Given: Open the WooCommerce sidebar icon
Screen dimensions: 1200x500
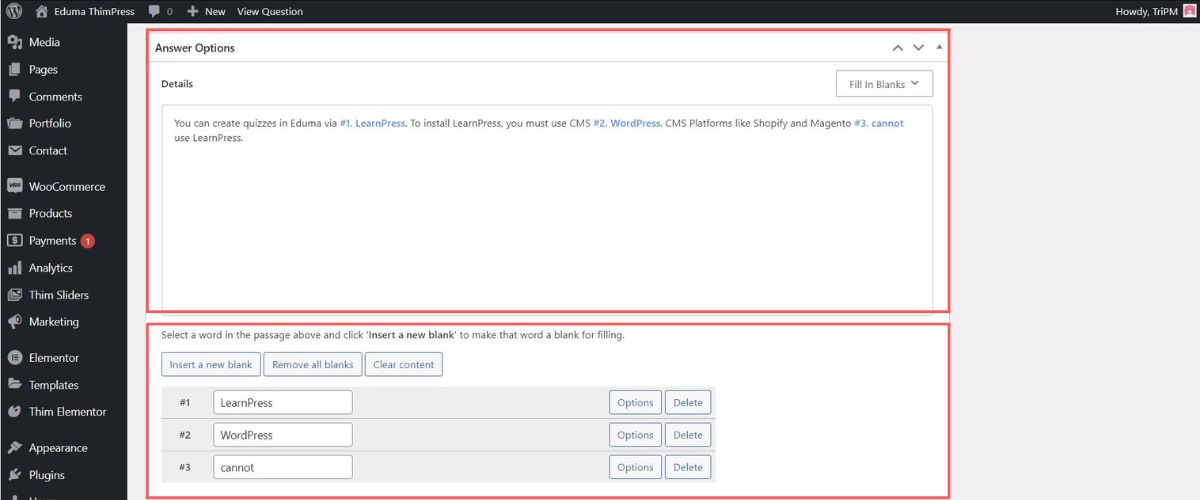Looking at the screenshot, I should [15, 186].
